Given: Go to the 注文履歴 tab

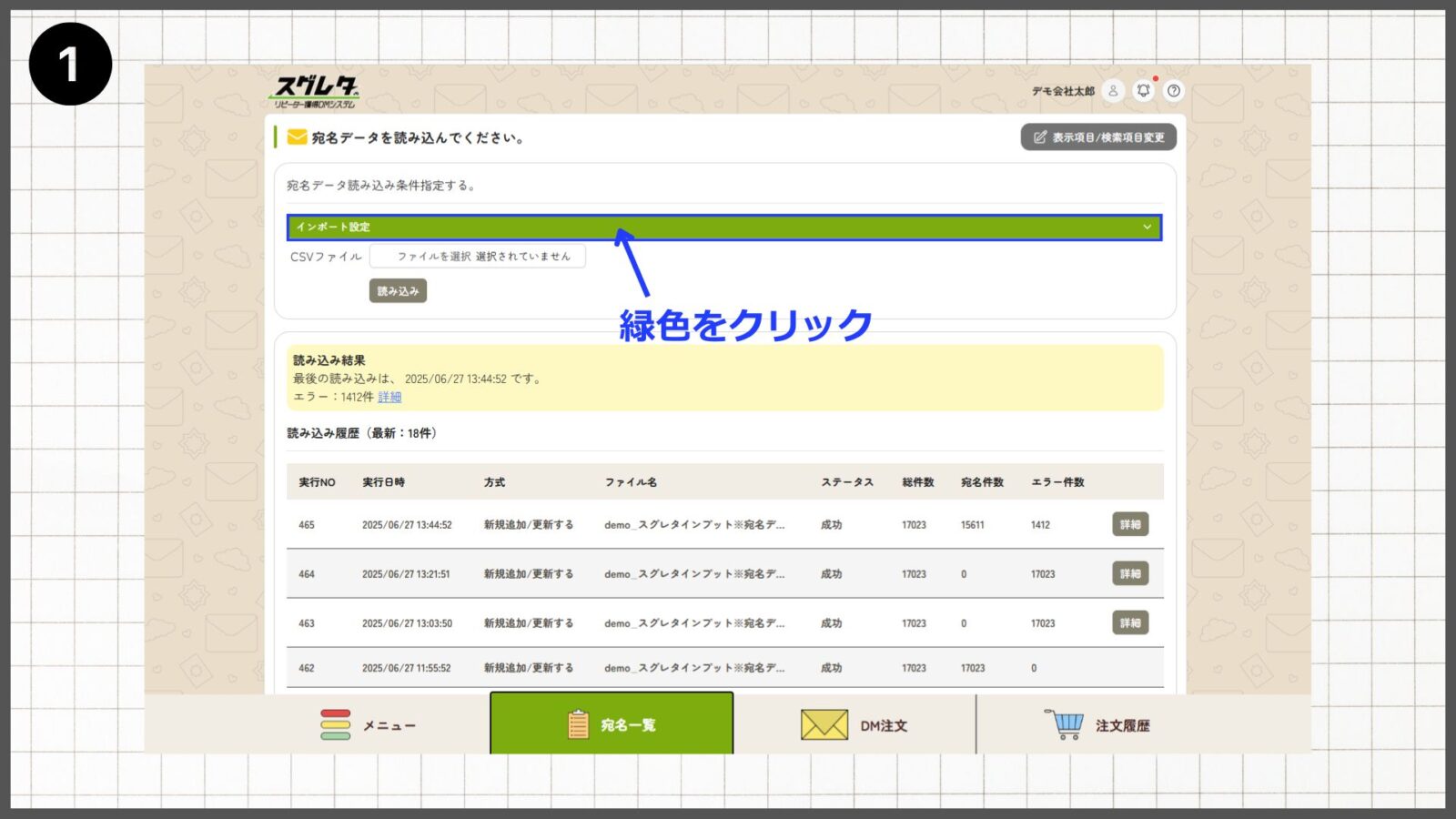Looking at the screenshot, I should click(x=1097, y=725).
